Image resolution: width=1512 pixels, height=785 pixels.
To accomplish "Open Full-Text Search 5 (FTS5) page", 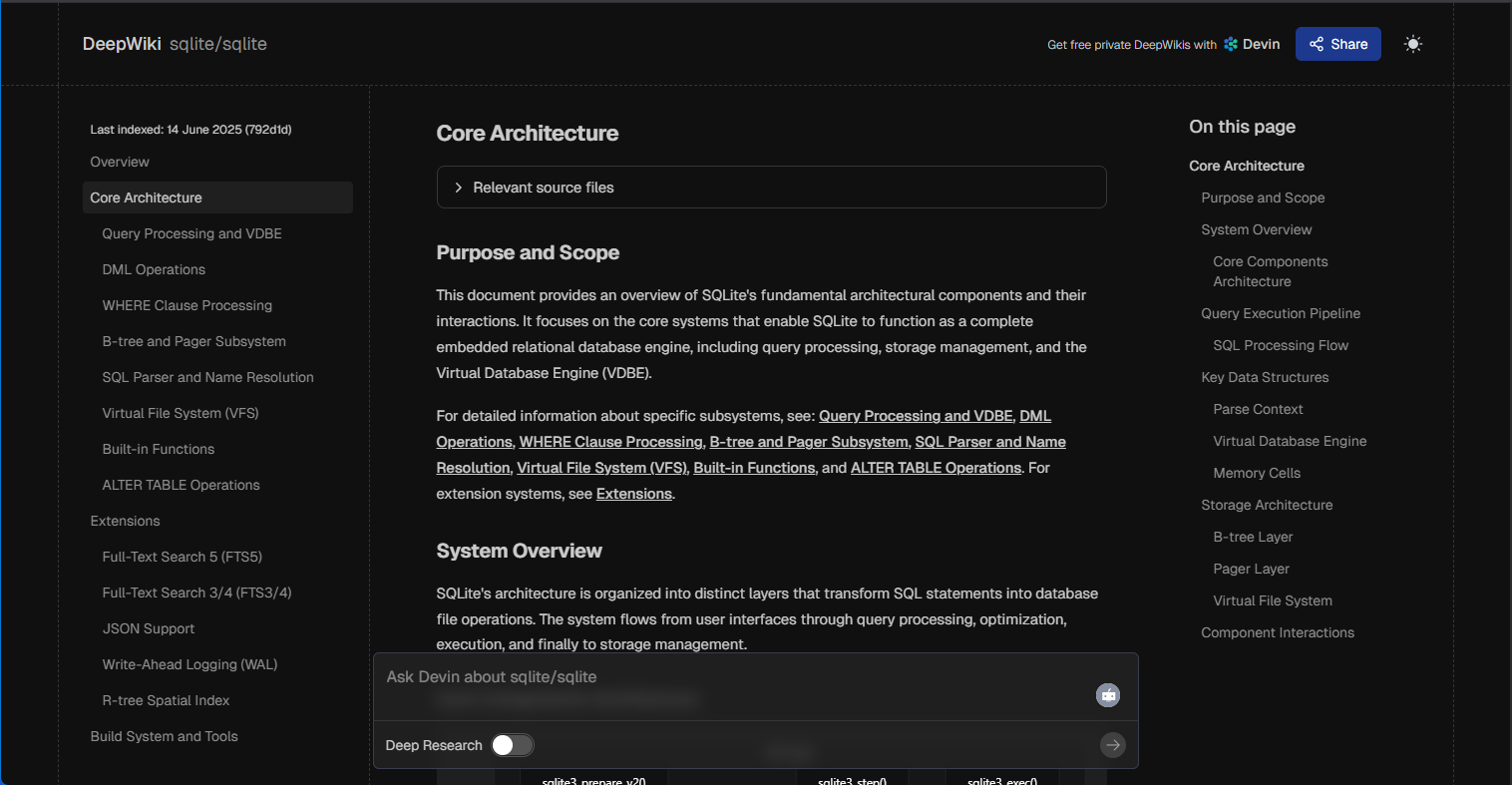I will pyautogui.click(x=182, y=557).
